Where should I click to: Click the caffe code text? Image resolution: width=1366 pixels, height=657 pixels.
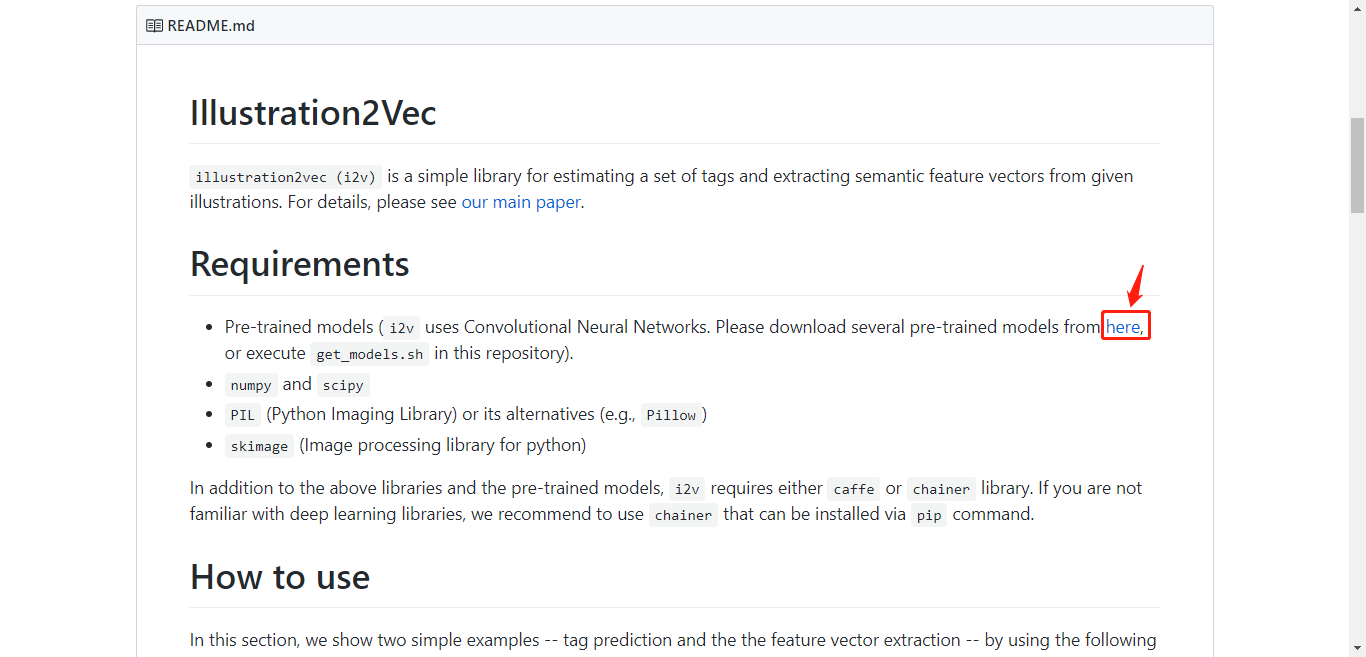point(854,489)
